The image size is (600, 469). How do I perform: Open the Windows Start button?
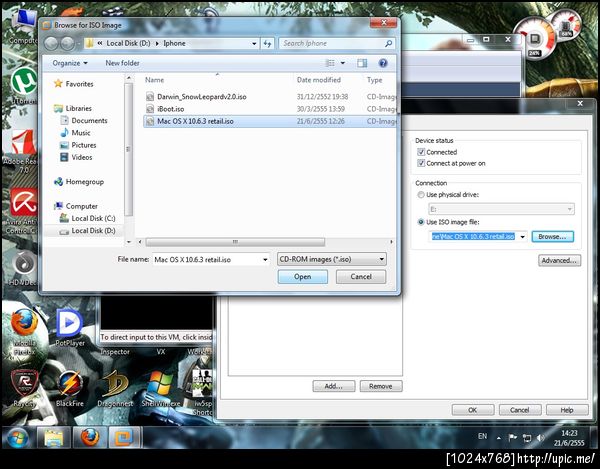[17, 438]
